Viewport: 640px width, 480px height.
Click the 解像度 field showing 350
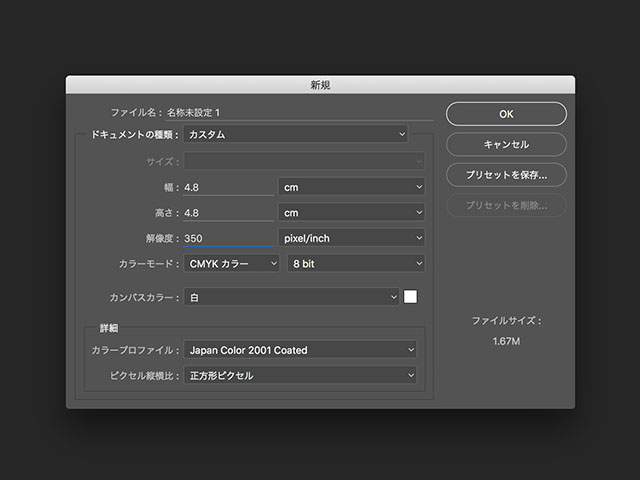(x=229, y=238)
